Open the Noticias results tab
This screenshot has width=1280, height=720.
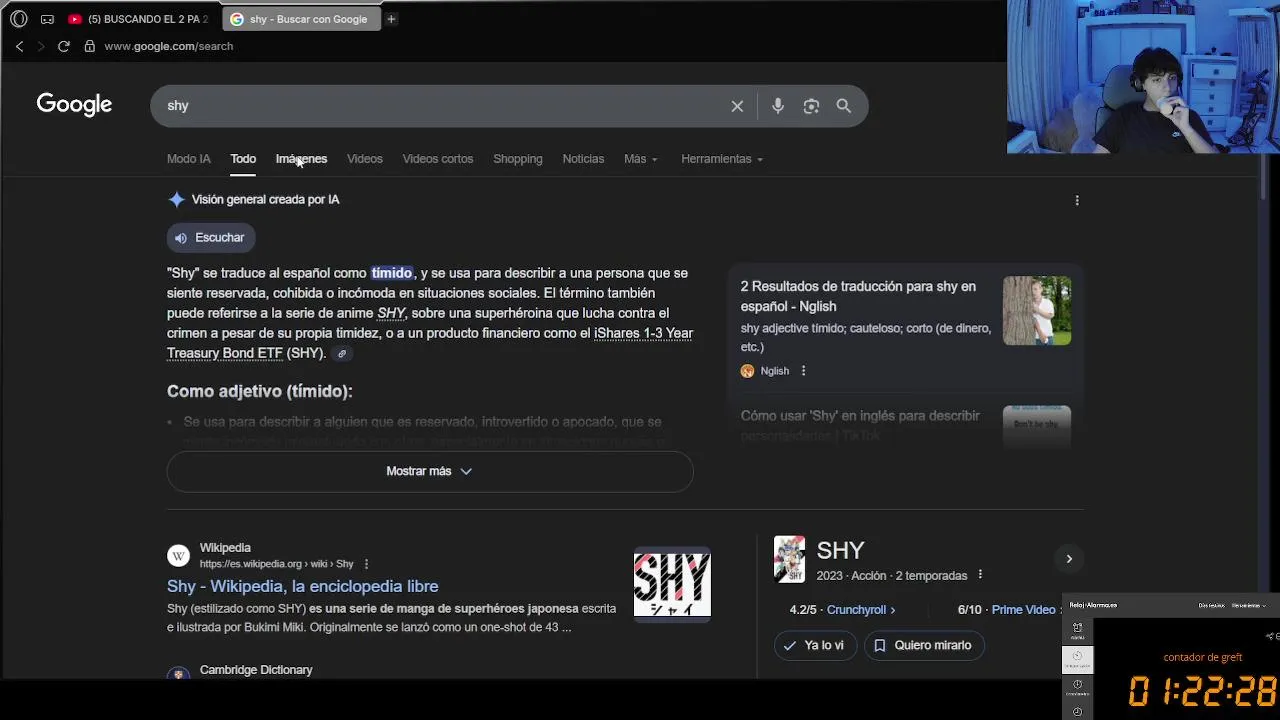[583, 159]
